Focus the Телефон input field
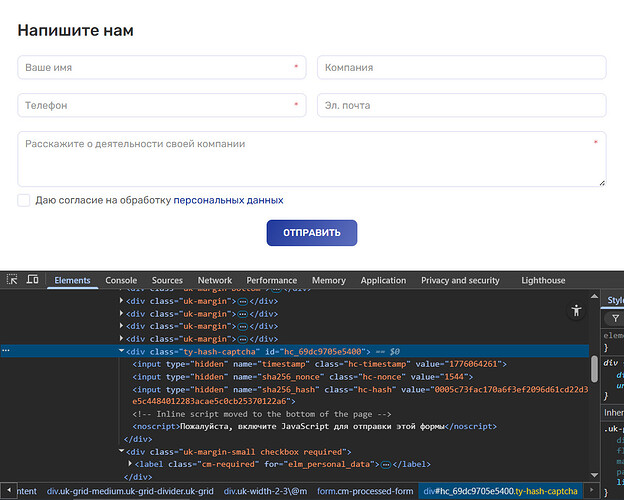The image size is (624, 500). (160, 105)
